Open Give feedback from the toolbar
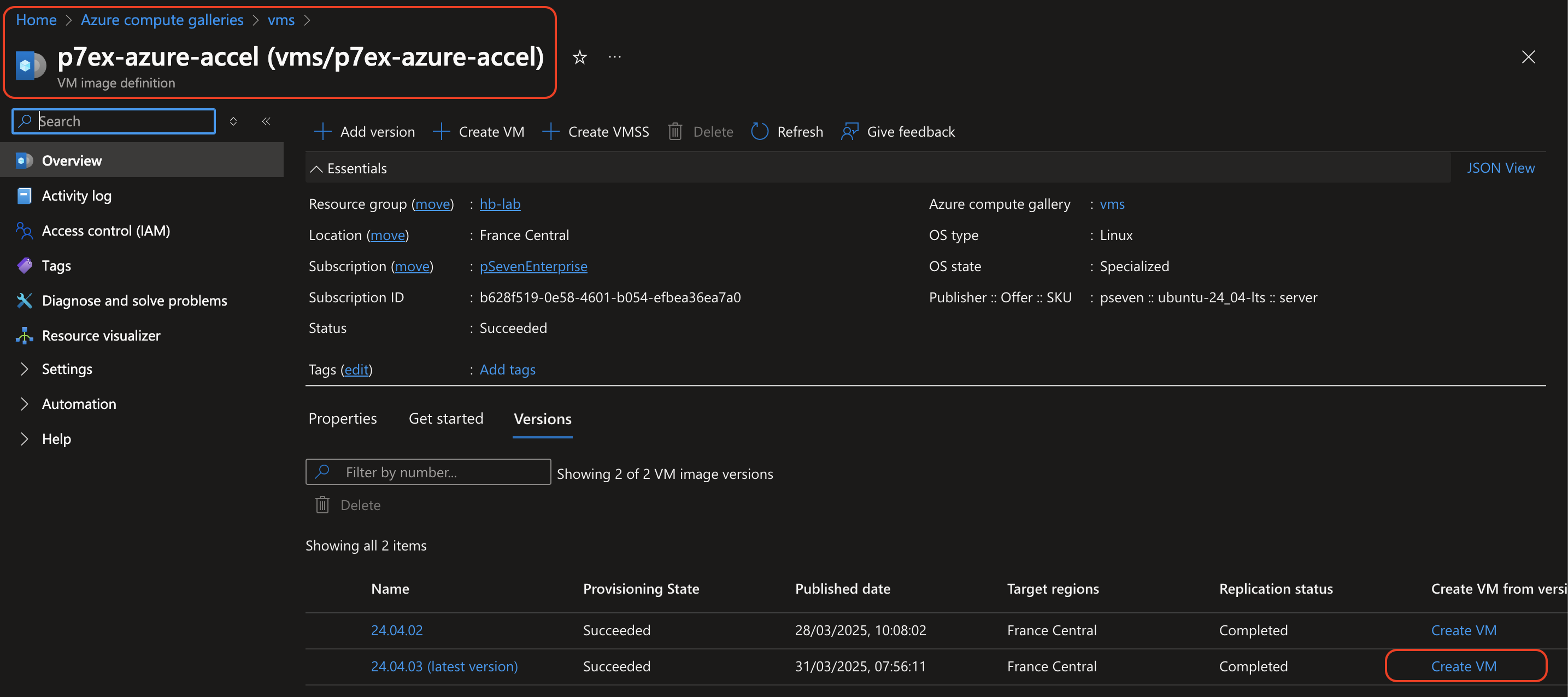 [x=898, y=132]
